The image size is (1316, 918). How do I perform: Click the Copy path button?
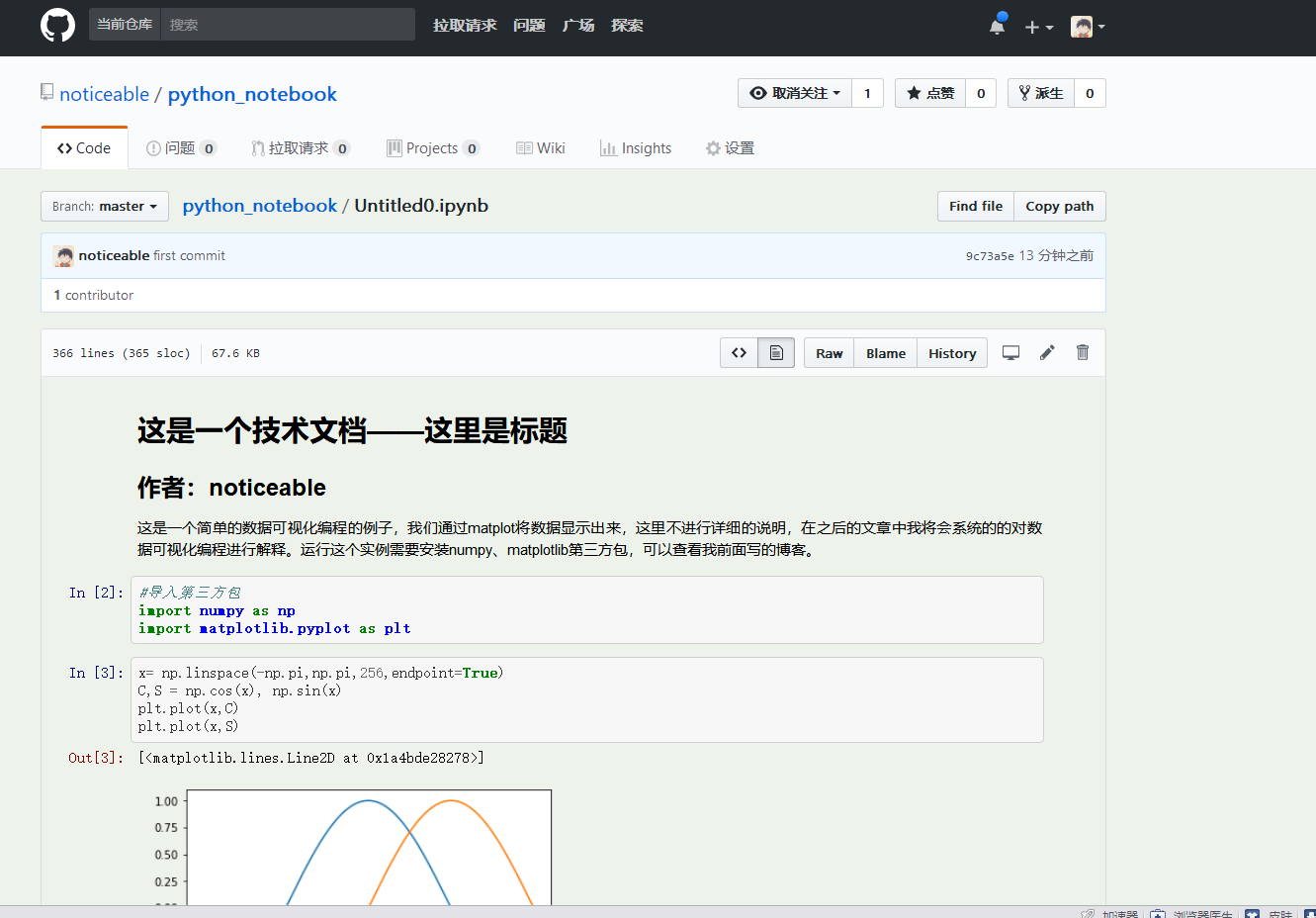[1060, 206]
